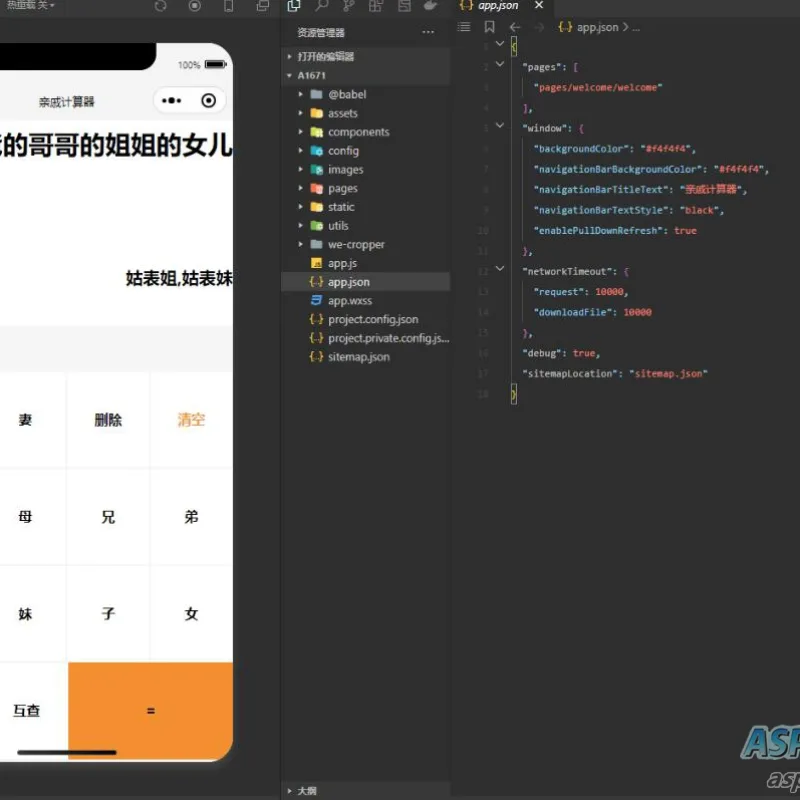The image size is (800, 800).
Task: Click the simulator refresh icon
Action: click(160, 6)
